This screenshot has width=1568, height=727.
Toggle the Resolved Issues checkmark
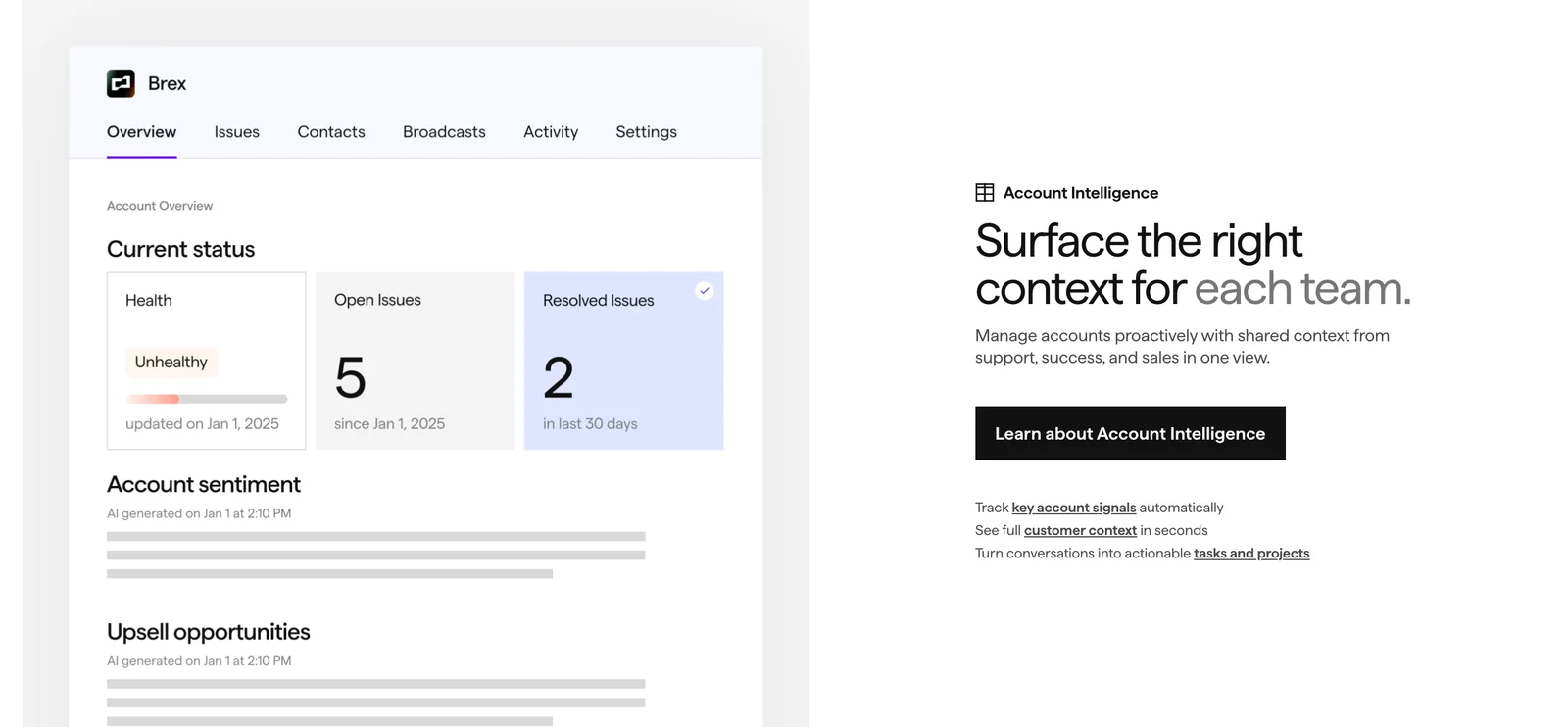pos(704,291)
